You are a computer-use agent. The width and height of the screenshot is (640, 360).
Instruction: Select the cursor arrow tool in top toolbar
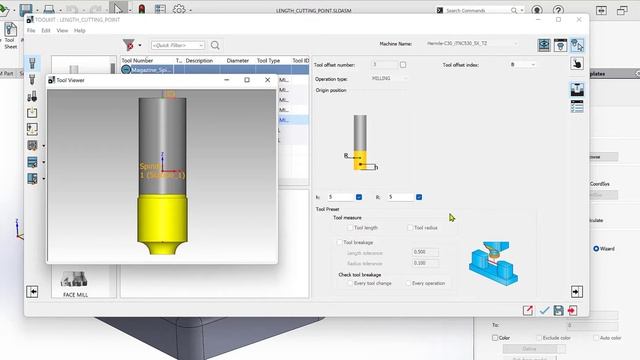click(x=118, y=8)
